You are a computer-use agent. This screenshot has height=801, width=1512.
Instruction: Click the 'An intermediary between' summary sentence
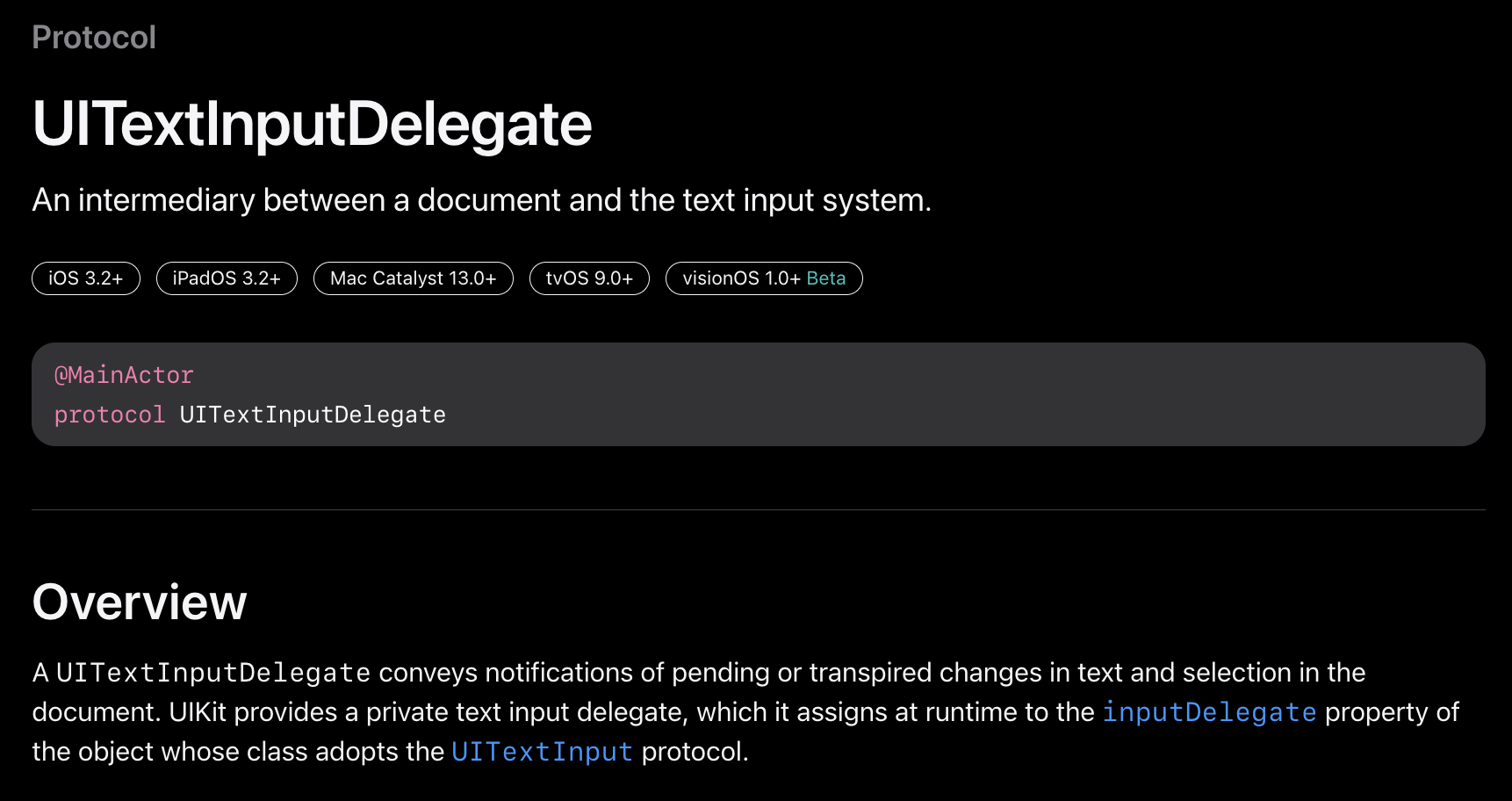pyautogui.click(x=482, y=200)
